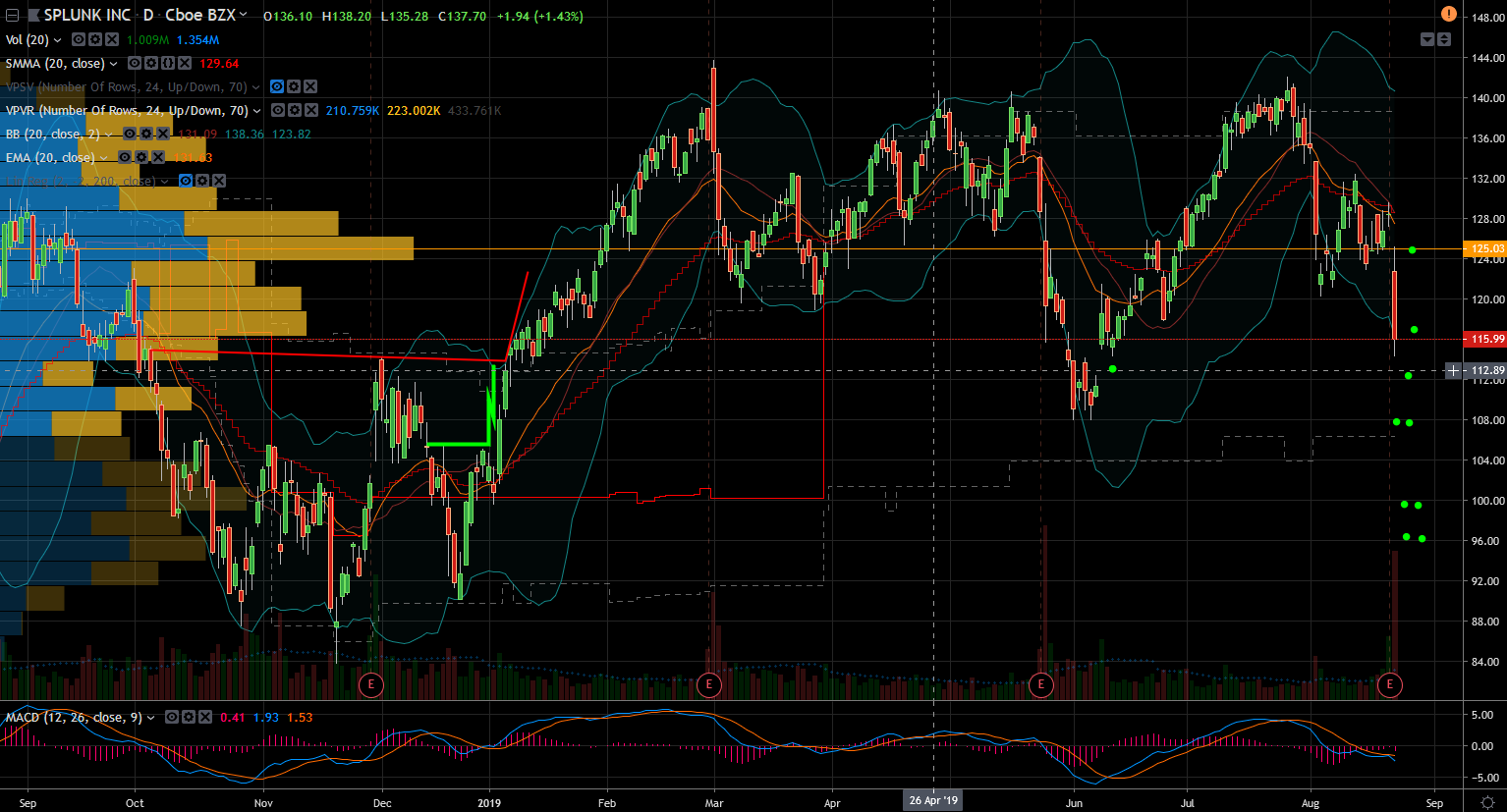
Task: Show the hidden VPSV indicator
Action: [x=277, y=86]
